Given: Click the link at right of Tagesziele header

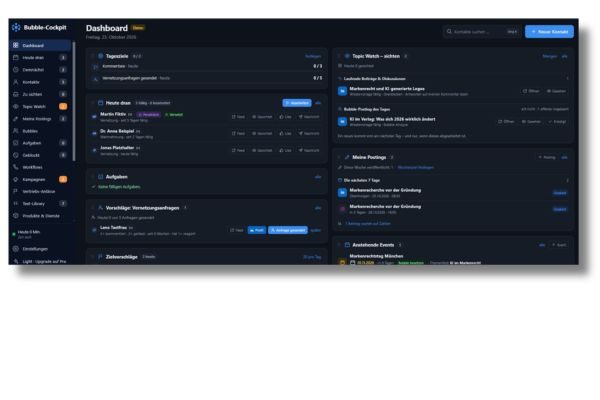Looking at the screenshot, I should [x=313, y=56].
